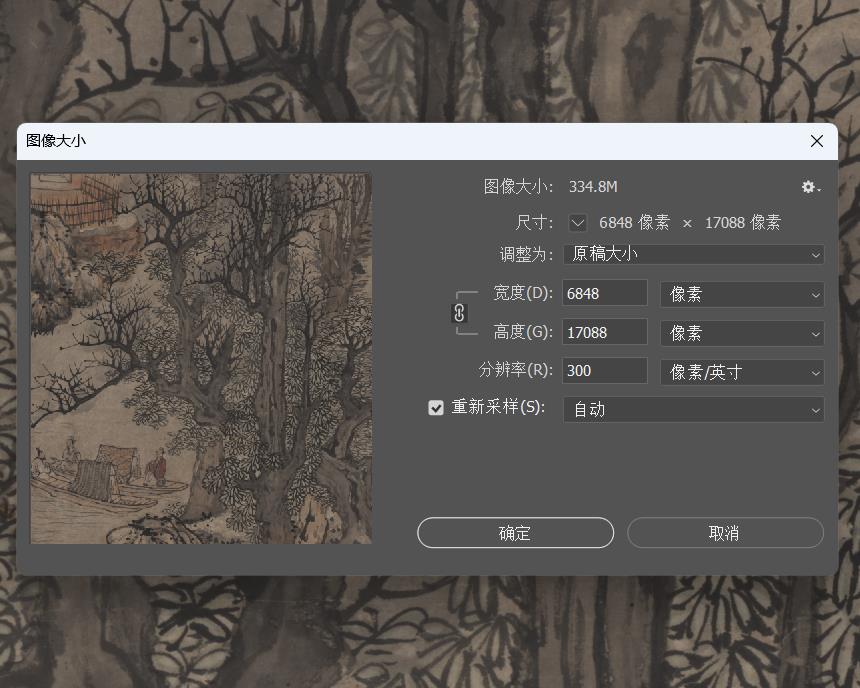Open the resolution unit 像素/英寸 dropdown
The width and height of the screenshot is (860, 688).
742,372
